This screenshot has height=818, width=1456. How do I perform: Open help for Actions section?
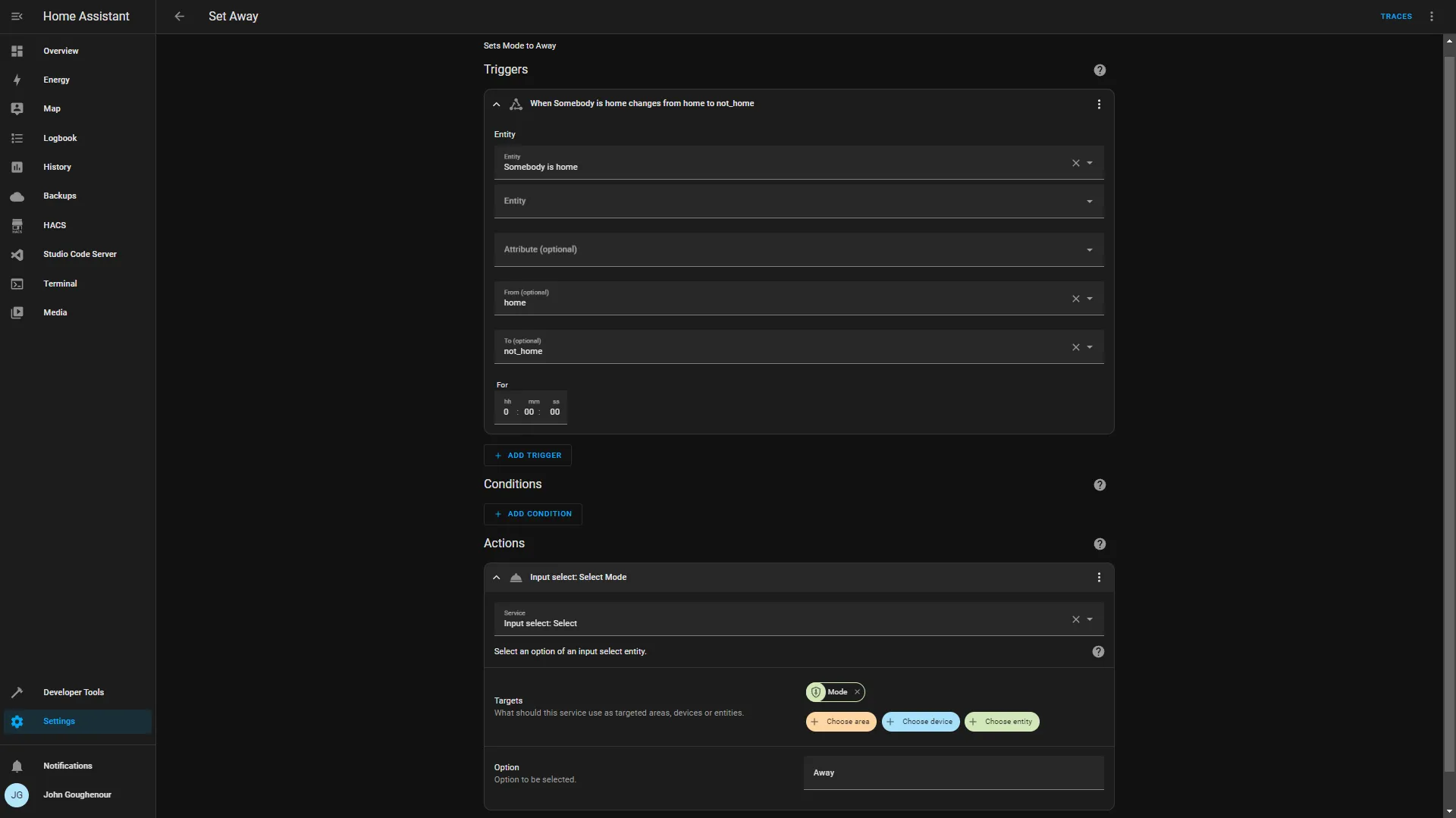(x=1100, y=544)
